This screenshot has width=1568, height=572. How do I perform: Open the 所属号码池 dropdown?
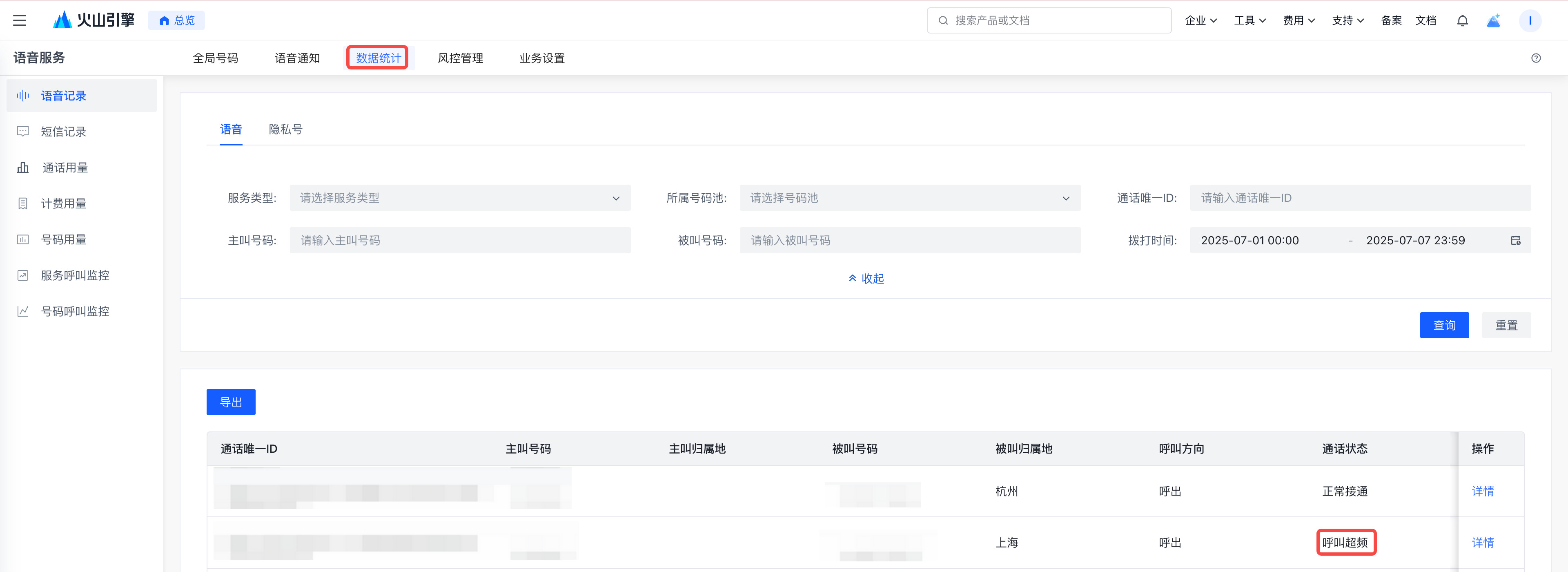tap(909, 198)
